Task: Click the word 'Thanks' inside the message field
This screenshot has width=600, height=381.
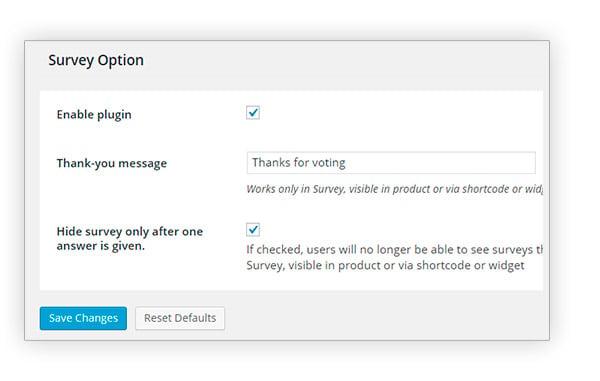Action: point(271,163)
